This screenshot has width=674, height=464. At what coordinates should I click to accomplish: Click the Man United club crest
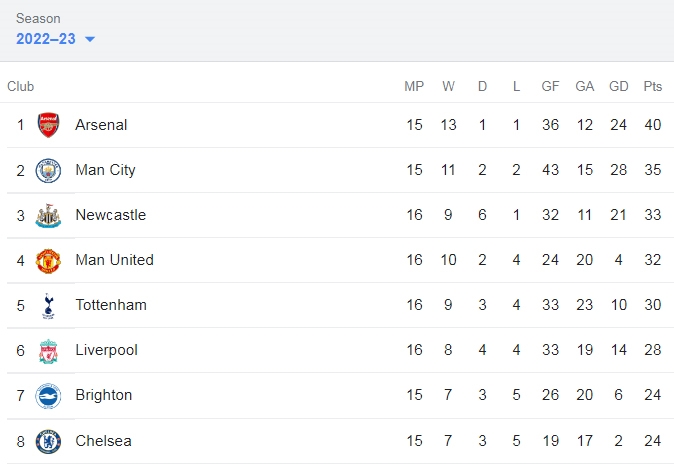48,261
